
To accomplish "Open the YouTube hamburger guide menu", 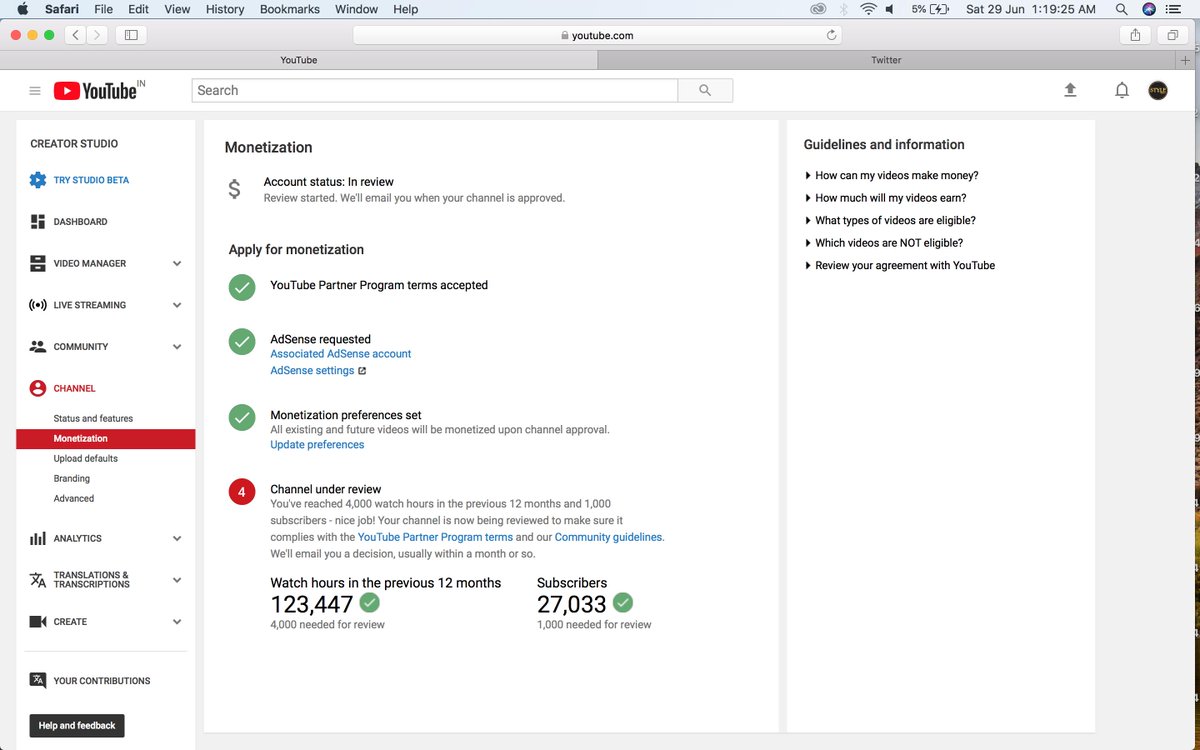I will (x=35, y=91).
